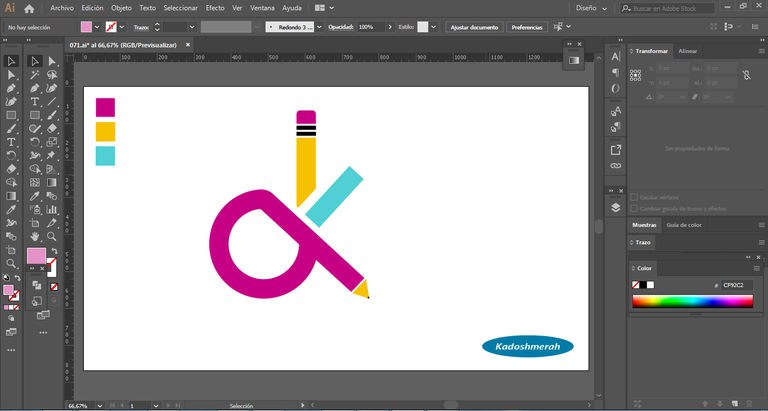The width and height of the screenshot is (768, 411).
Task: Open the Color panel options menu
Action: click(x=757, y=268)
